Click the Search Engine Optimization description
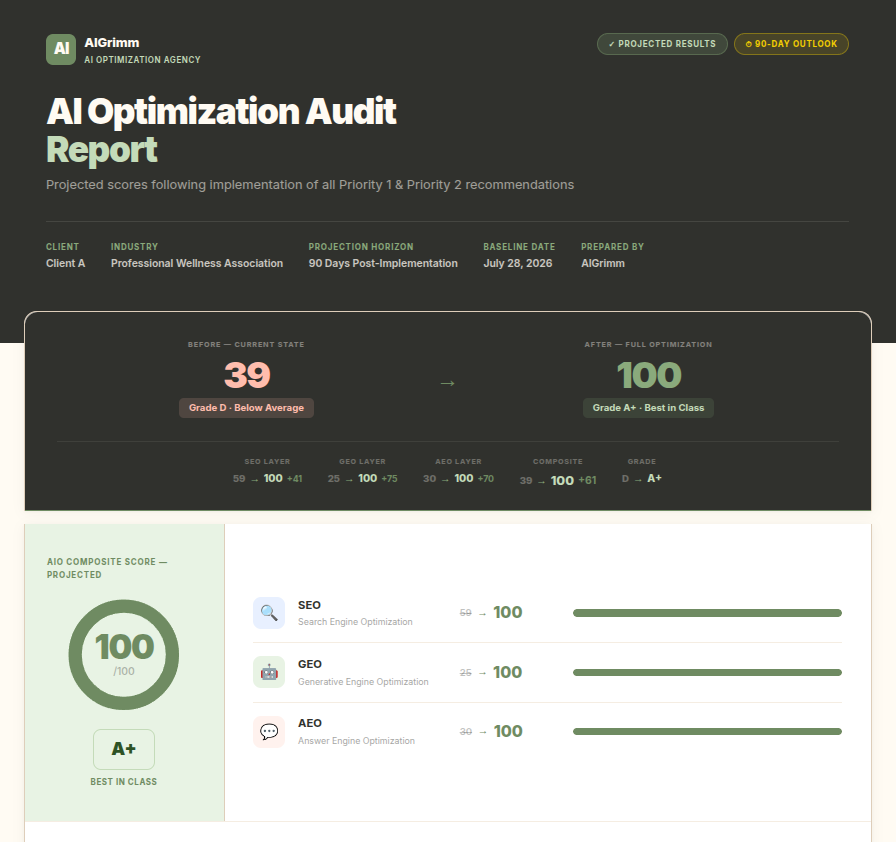This screenshot has height=842, width=896. (x=355, y=622)
